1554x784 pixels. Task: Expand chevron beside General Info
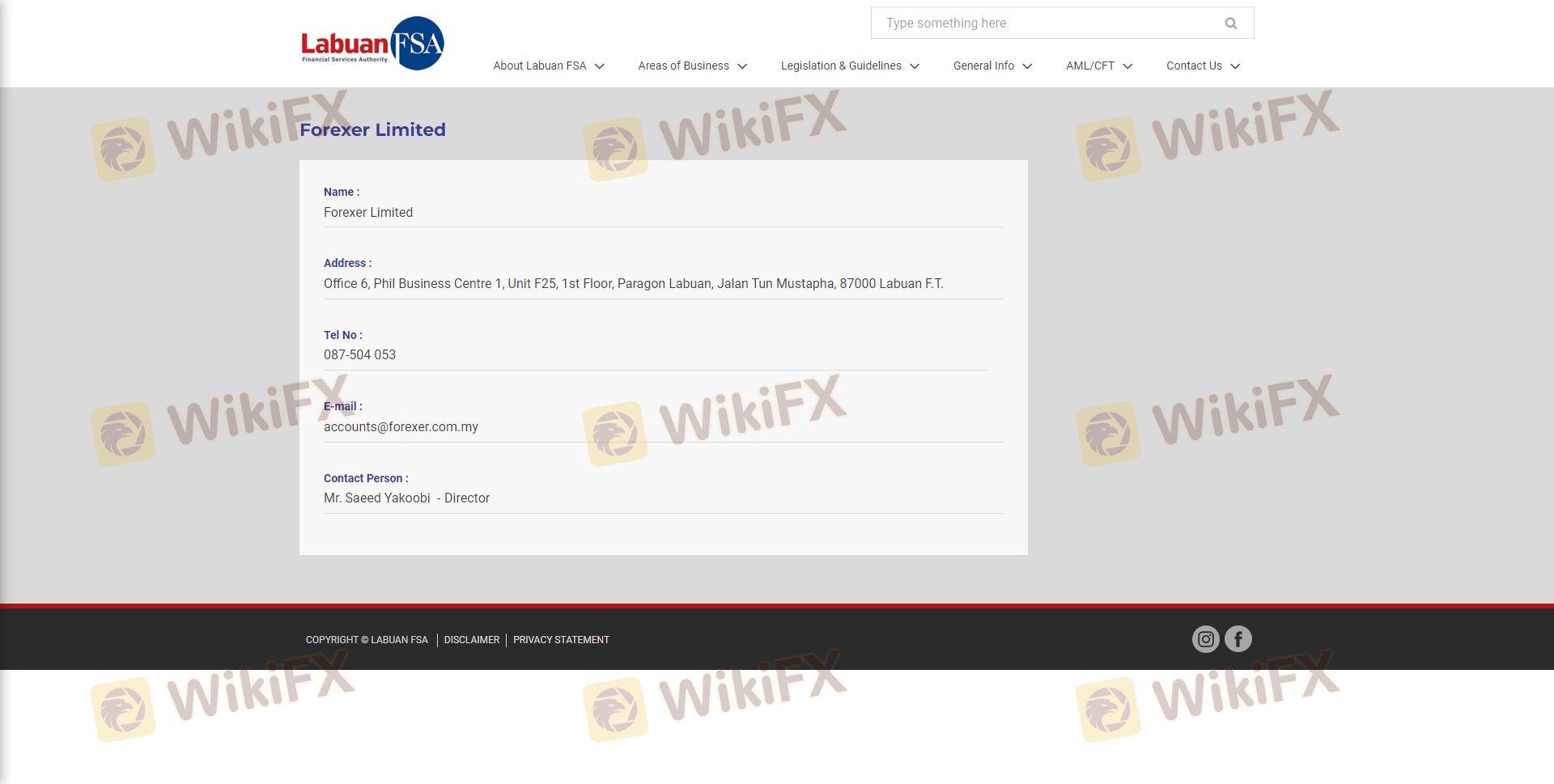(1027, 66)
